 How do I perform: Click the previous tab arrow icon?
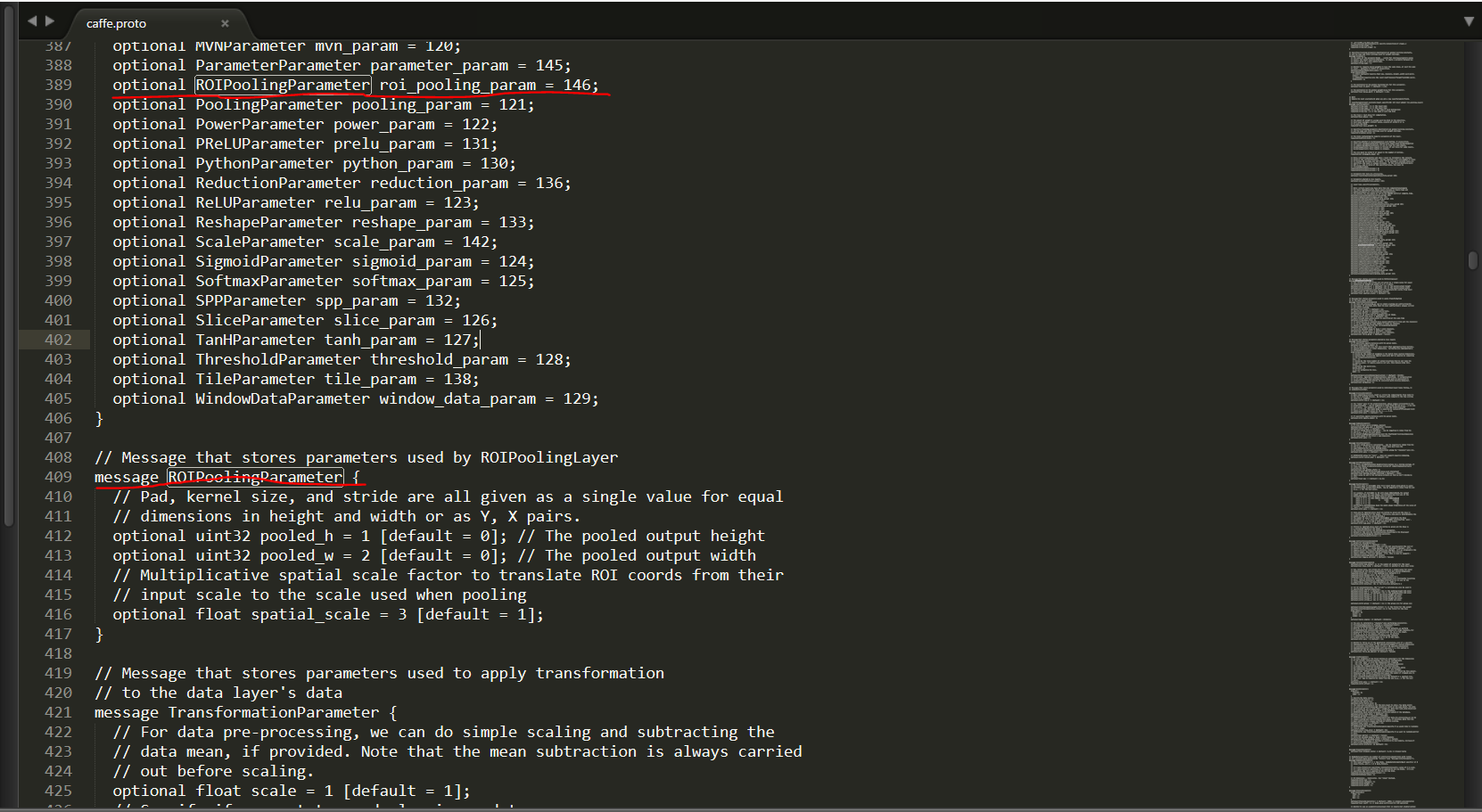32,21
